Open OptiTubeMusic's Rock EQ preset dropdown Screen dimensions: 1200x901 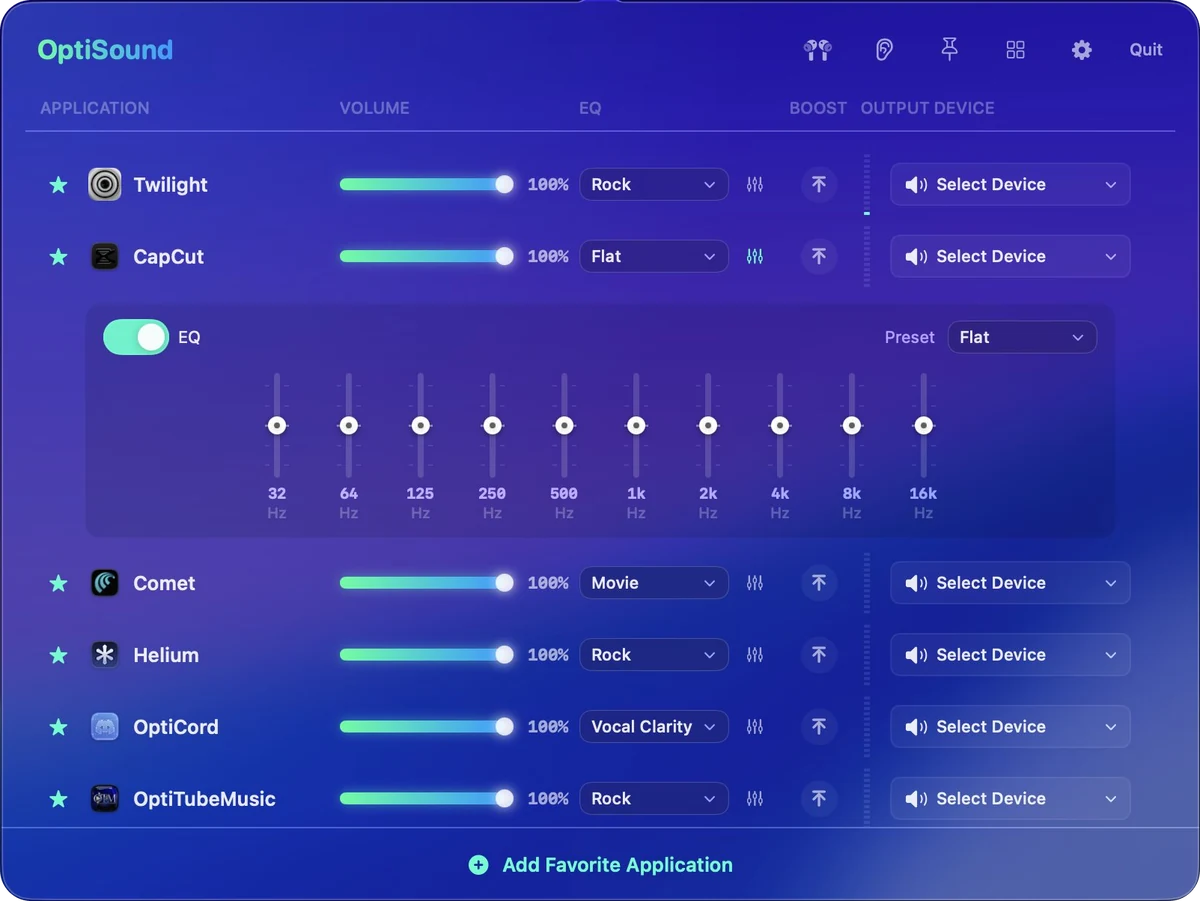point(654,799)
